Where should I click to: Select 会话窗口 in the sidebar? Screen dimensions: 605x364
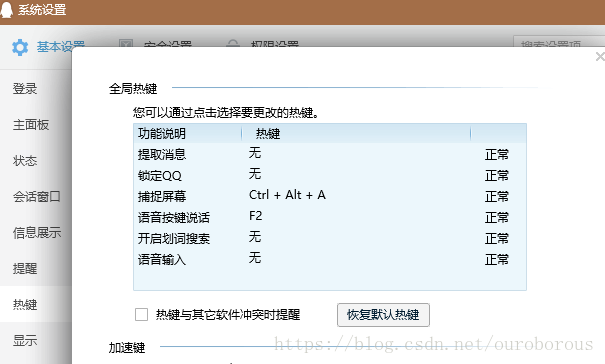click(x=37, y=196)
